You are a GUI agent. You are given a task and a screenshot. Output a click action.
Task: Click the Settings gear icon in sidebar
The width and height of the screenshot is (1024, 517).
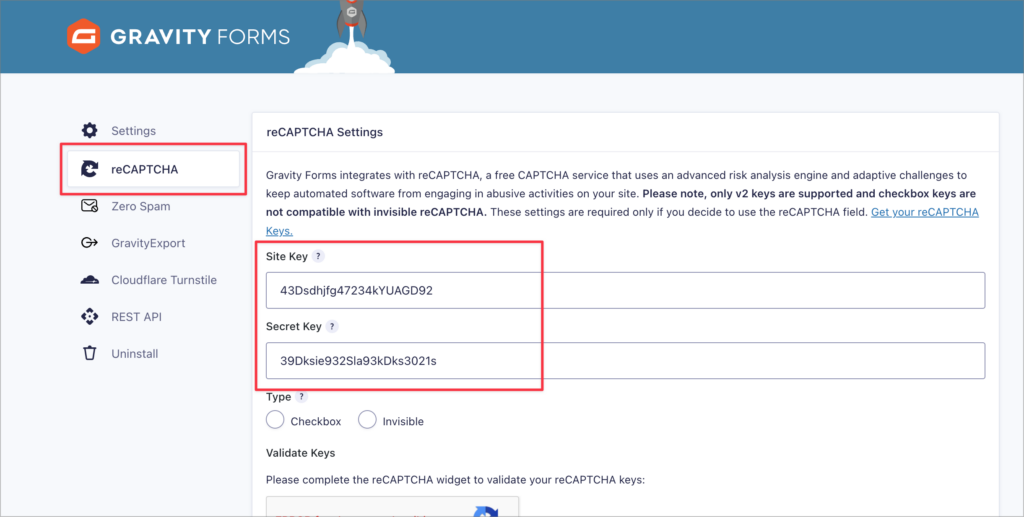coord(89,131)
